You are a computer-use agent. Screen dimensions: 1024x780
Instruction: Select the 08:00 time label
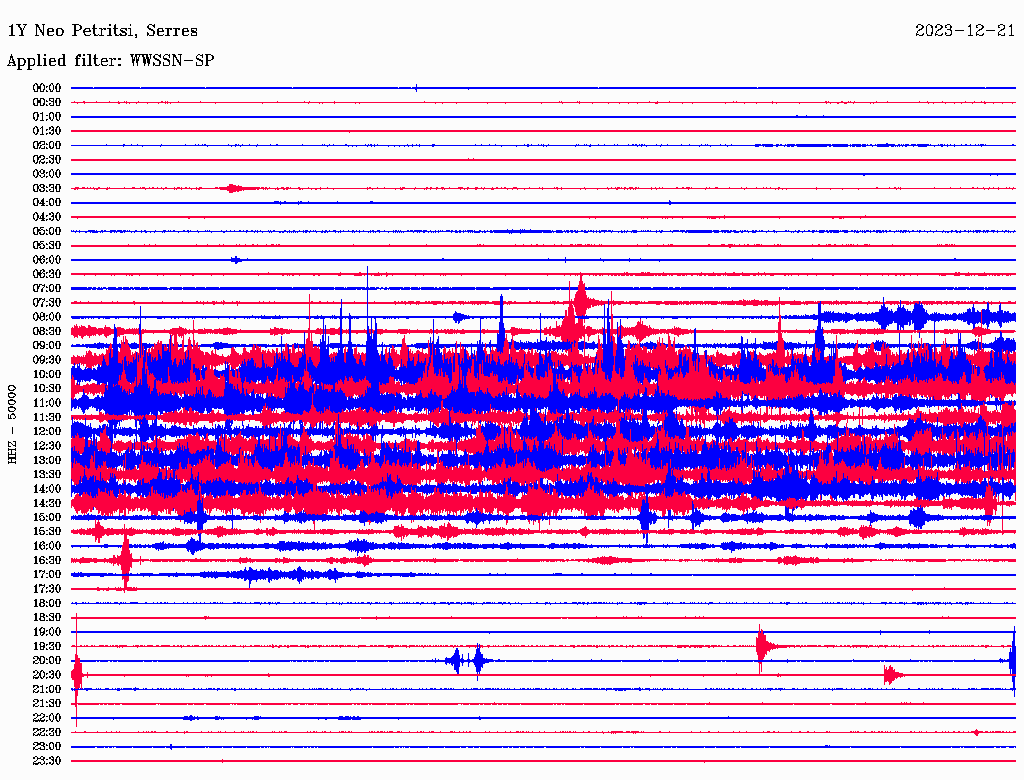[47, 317]
